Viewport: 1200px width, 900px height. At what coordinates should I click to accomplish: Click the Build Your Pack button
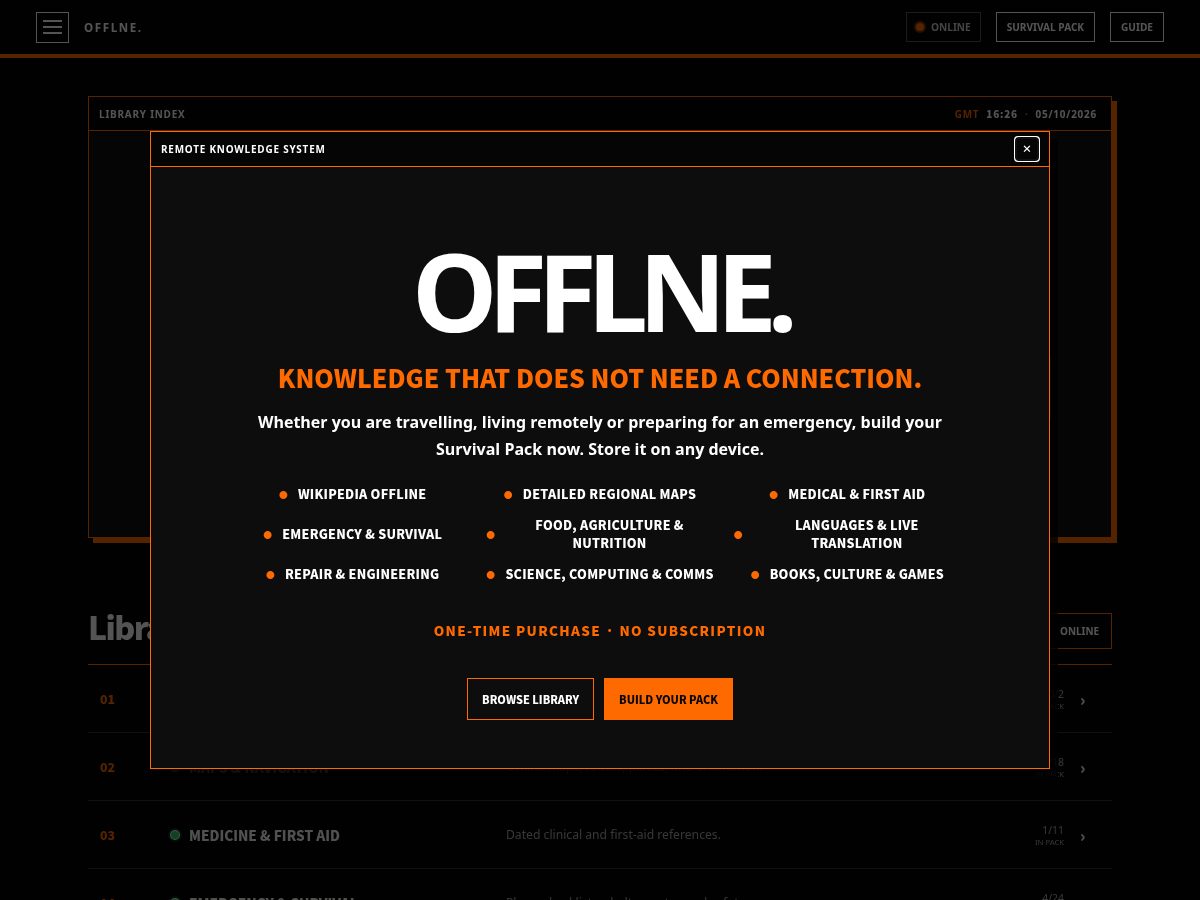[x=668, y=699]
